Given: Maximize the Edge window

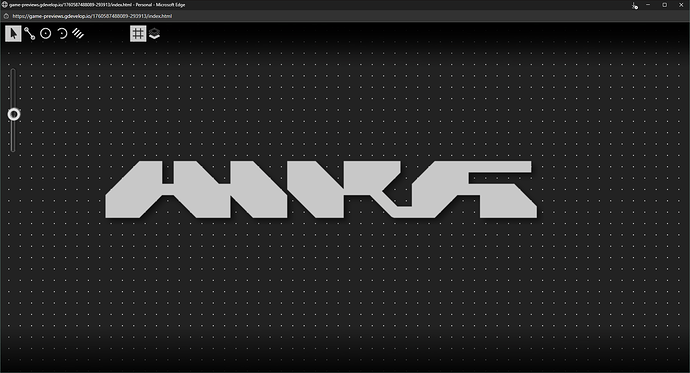Looking at the screenshot, I should pyautogui.click(x=664, y=5).
